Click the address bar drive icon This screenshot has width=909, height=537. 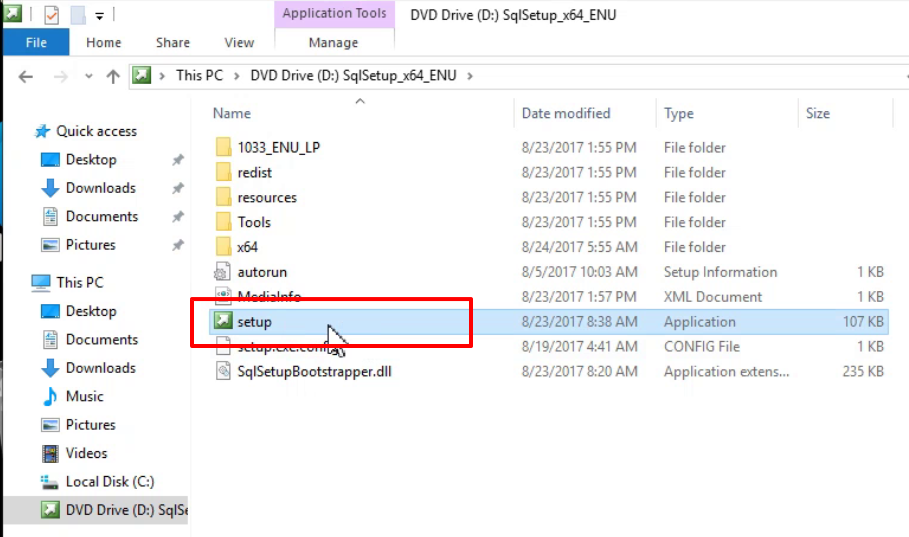[x=141, y=75]
